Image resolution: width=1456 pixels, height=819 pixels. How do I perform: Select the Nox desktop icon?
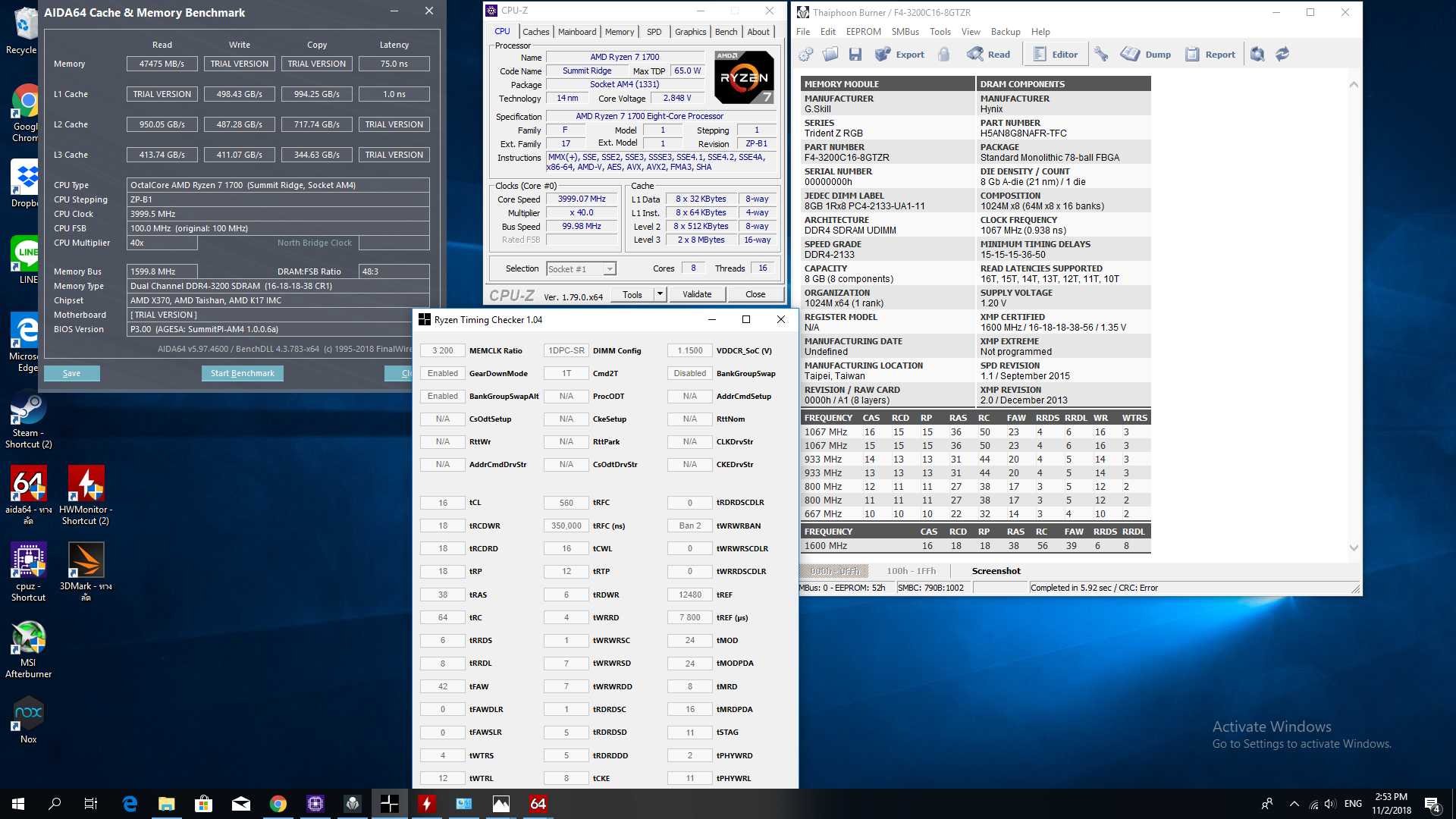(28, 720)
